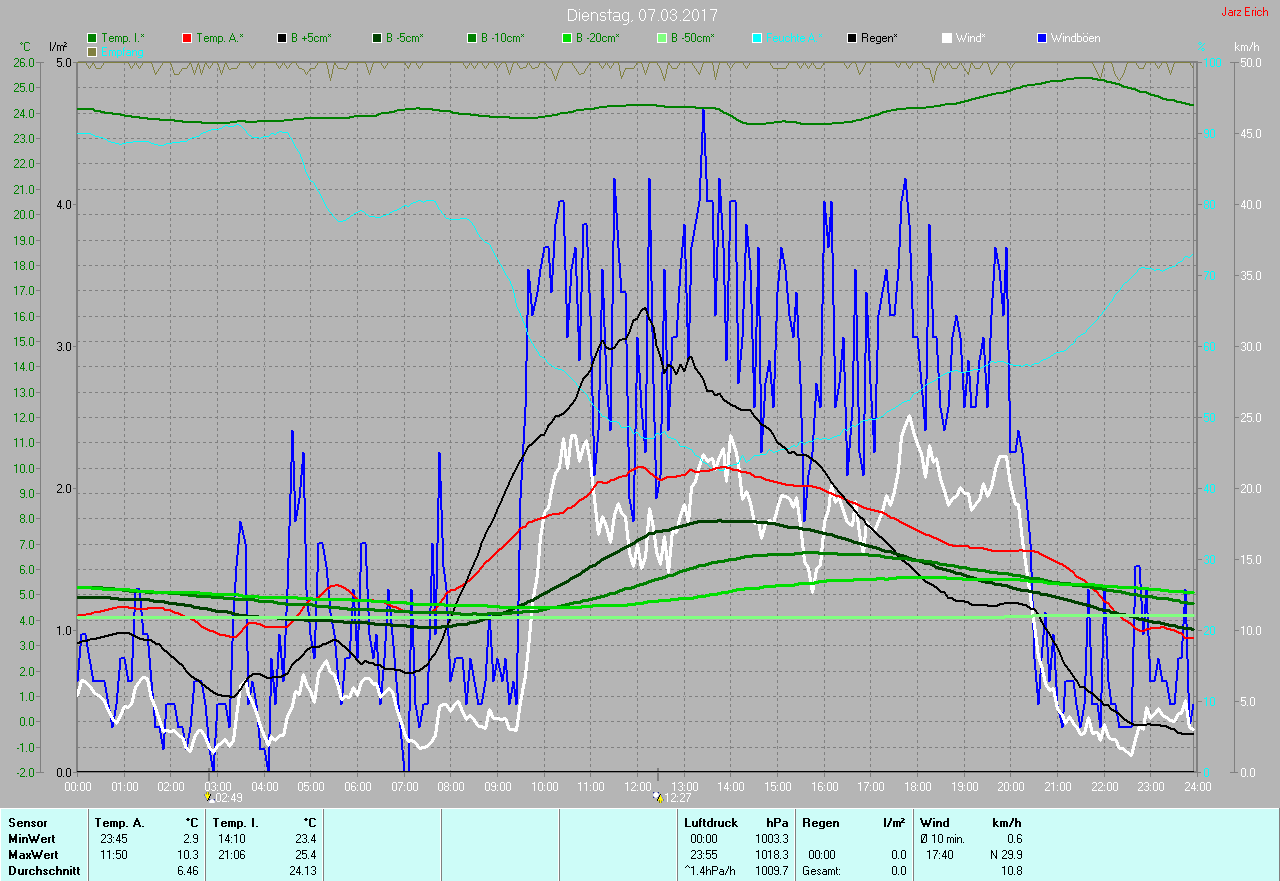This screenshot has height=881, width=1280.
Task: Click the Jarz Erich label
Action: (x=1244, y=13)
